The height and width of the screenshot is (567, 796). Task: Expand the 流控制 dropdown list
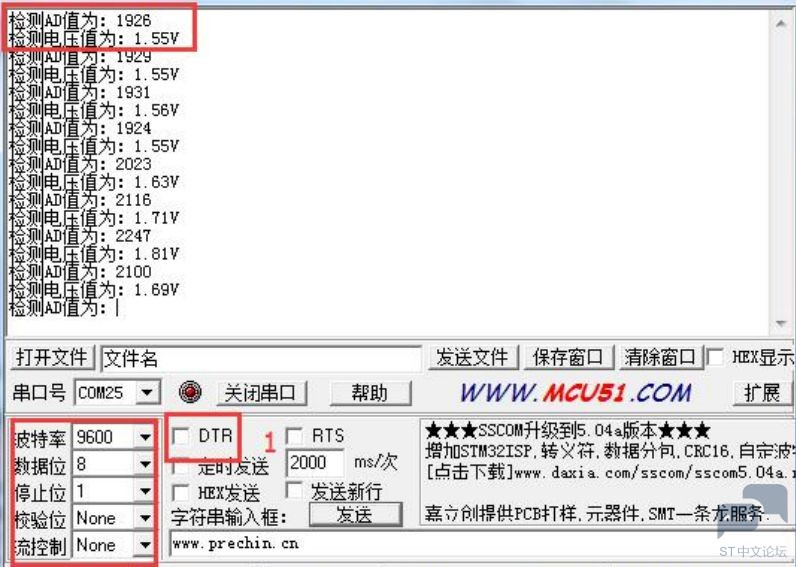tap(146, 545)
